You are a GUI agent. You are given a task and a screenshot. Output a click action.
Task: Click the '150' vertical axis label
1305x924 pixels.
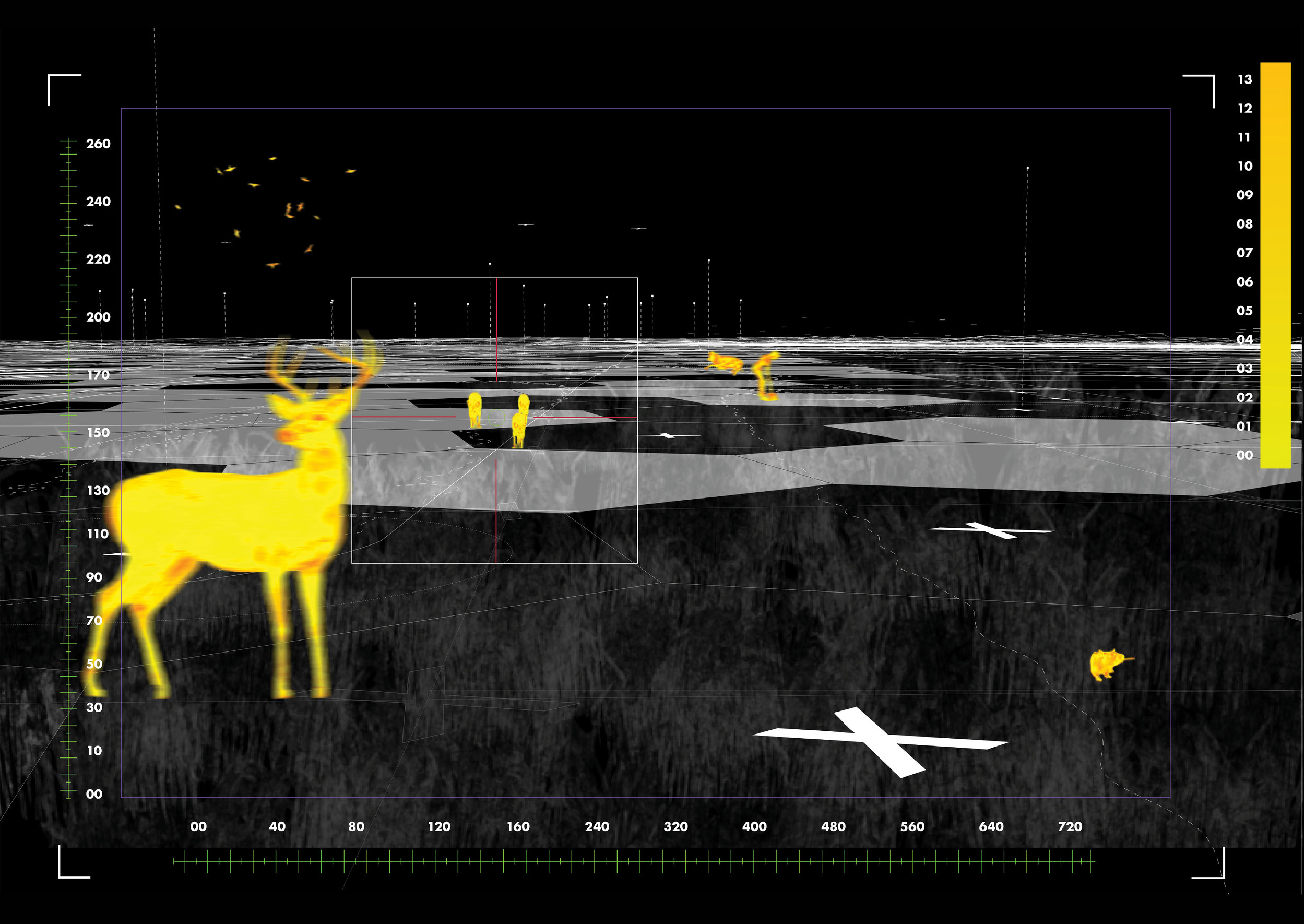[x=99, y=432]
